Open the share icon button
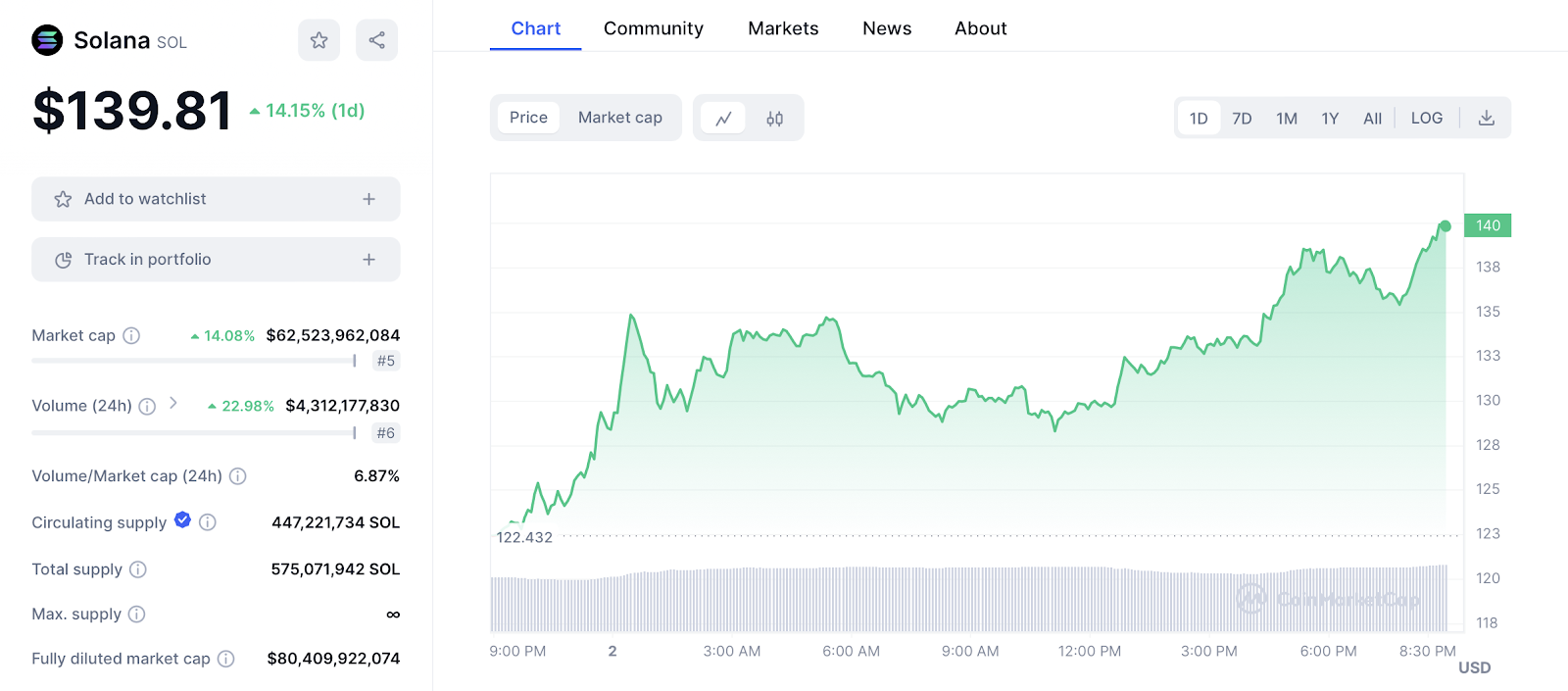Screen dimensions: 1568x691 [376, 40]
